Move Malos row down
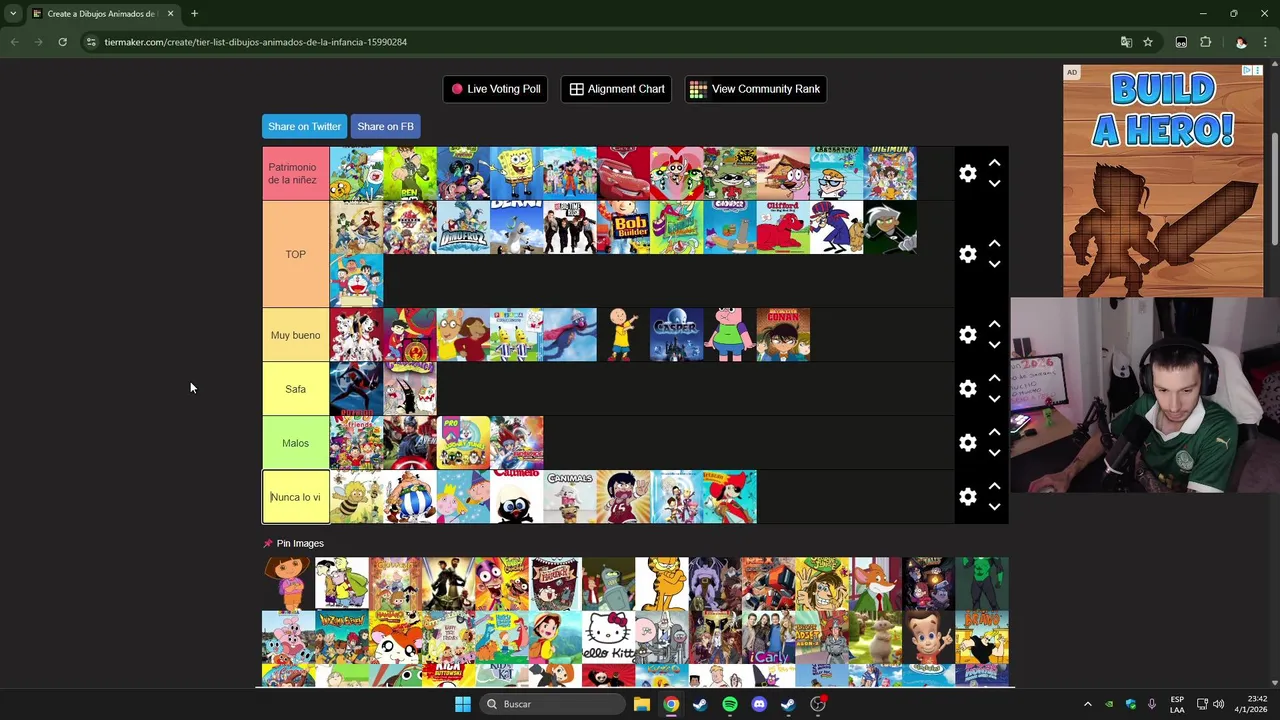 (994, 453)
